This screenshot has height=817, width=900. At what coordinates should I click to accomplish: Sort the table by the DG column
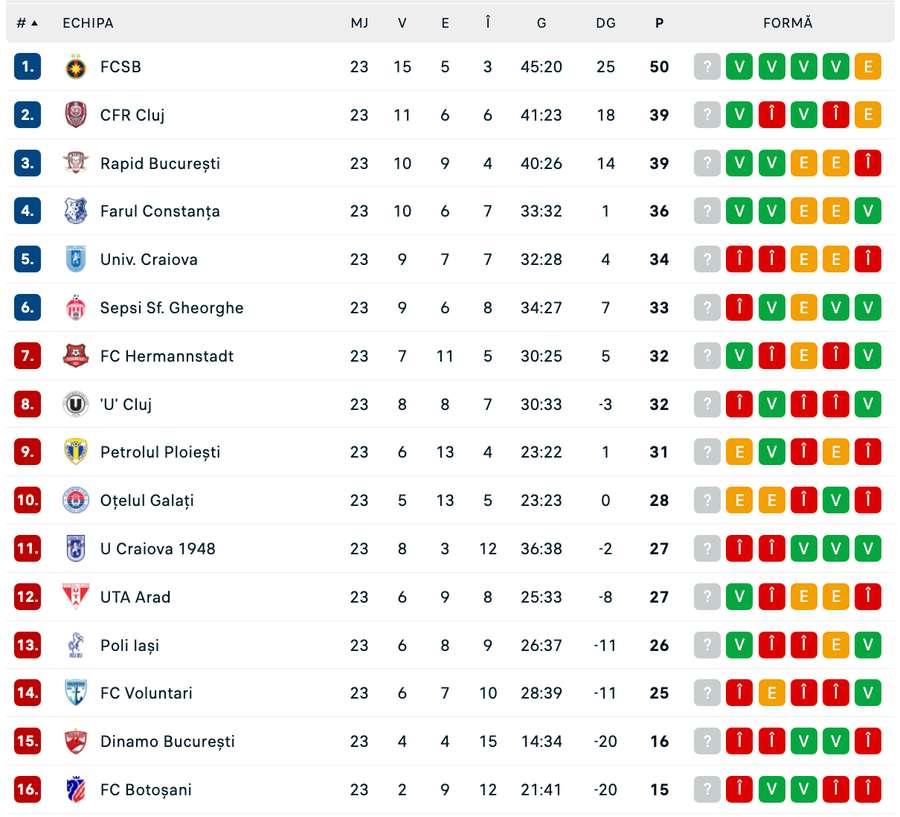click(x=605, y=22)
